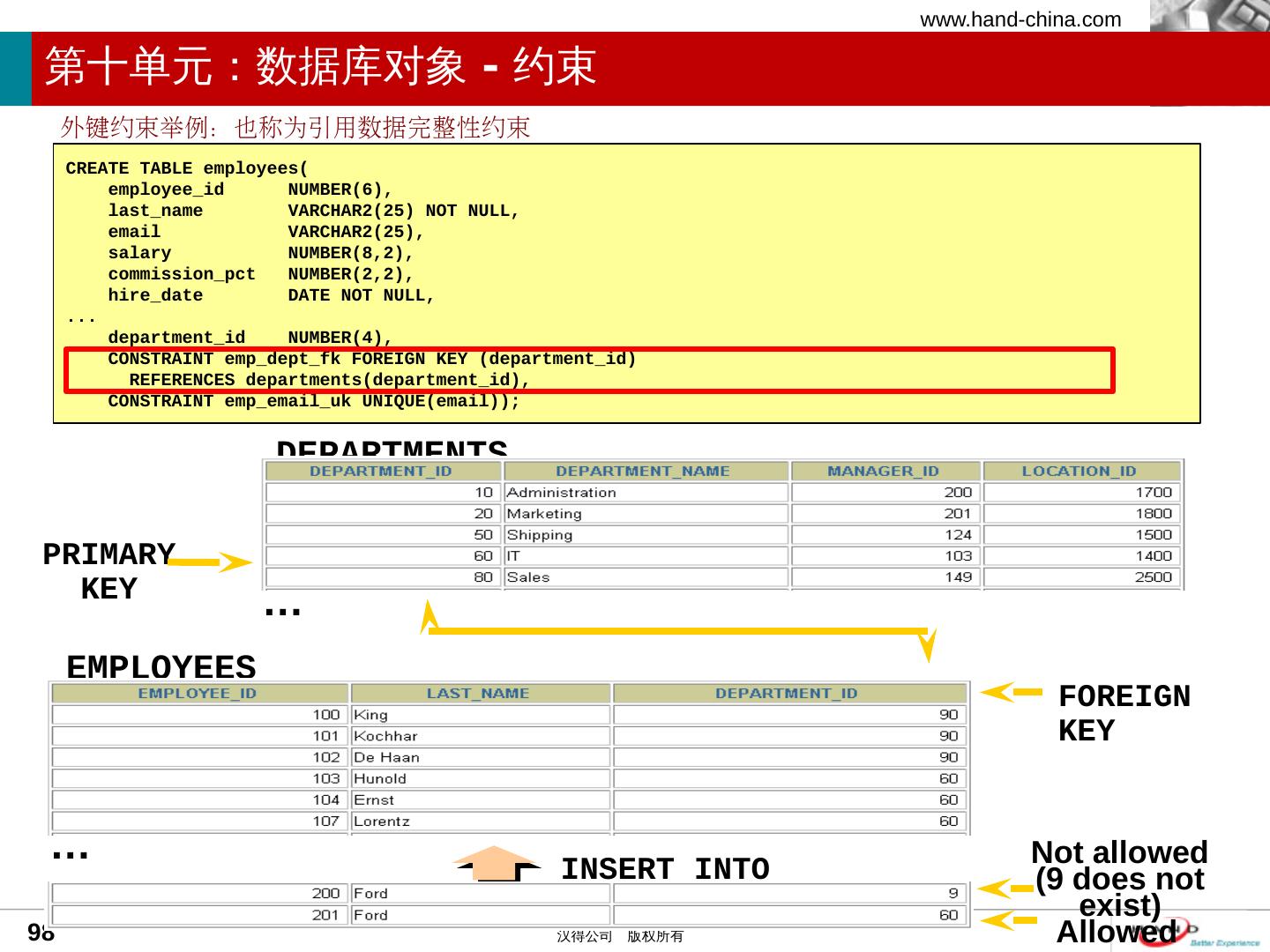
Task: Click the yellow arrow pointing at the Ford 60 row
Action: (x=1008, y=921)
